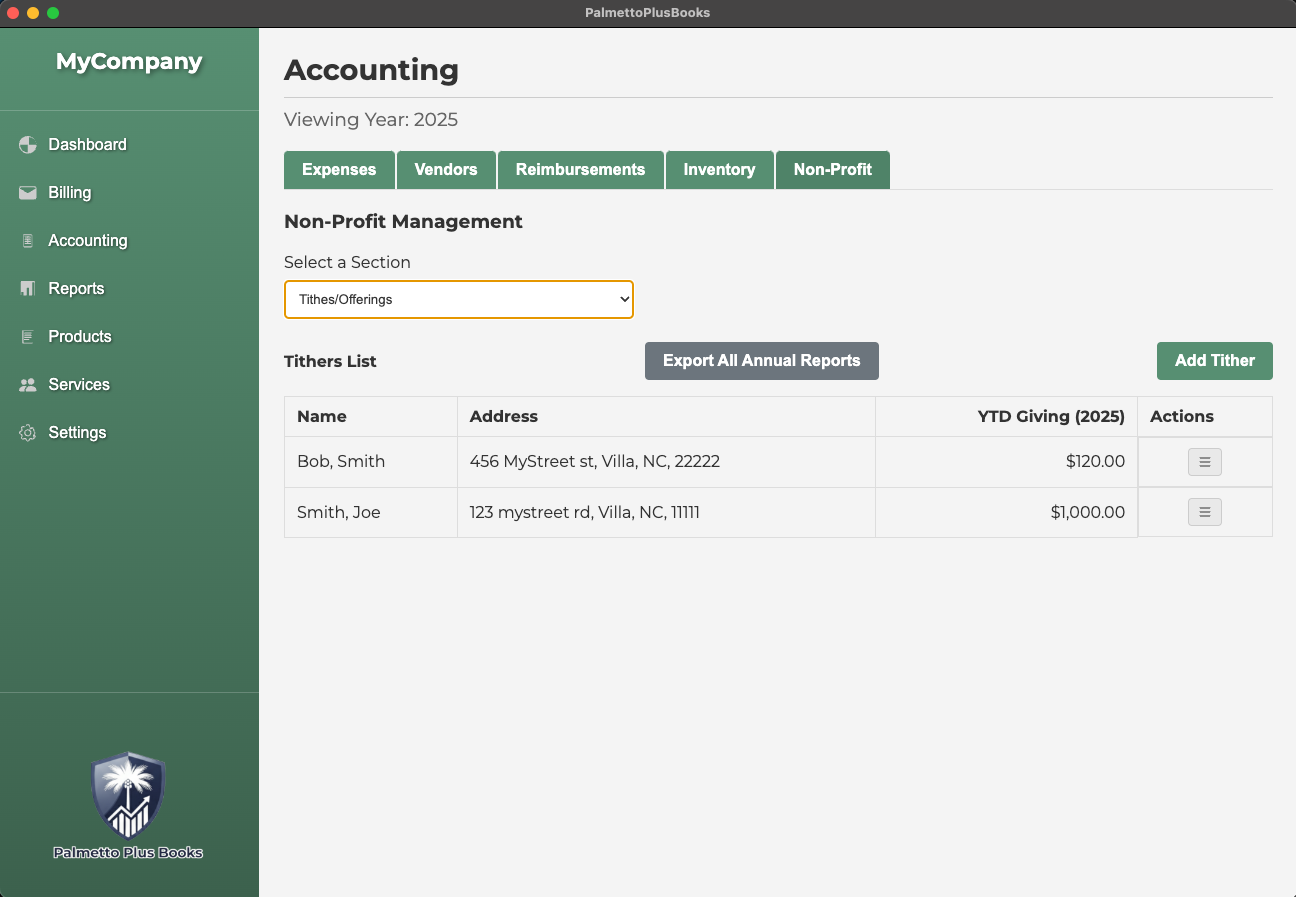Click the Palmetto Plus Books shield logo
Viewport: 1296px width, 897px height.
point(128,796)
